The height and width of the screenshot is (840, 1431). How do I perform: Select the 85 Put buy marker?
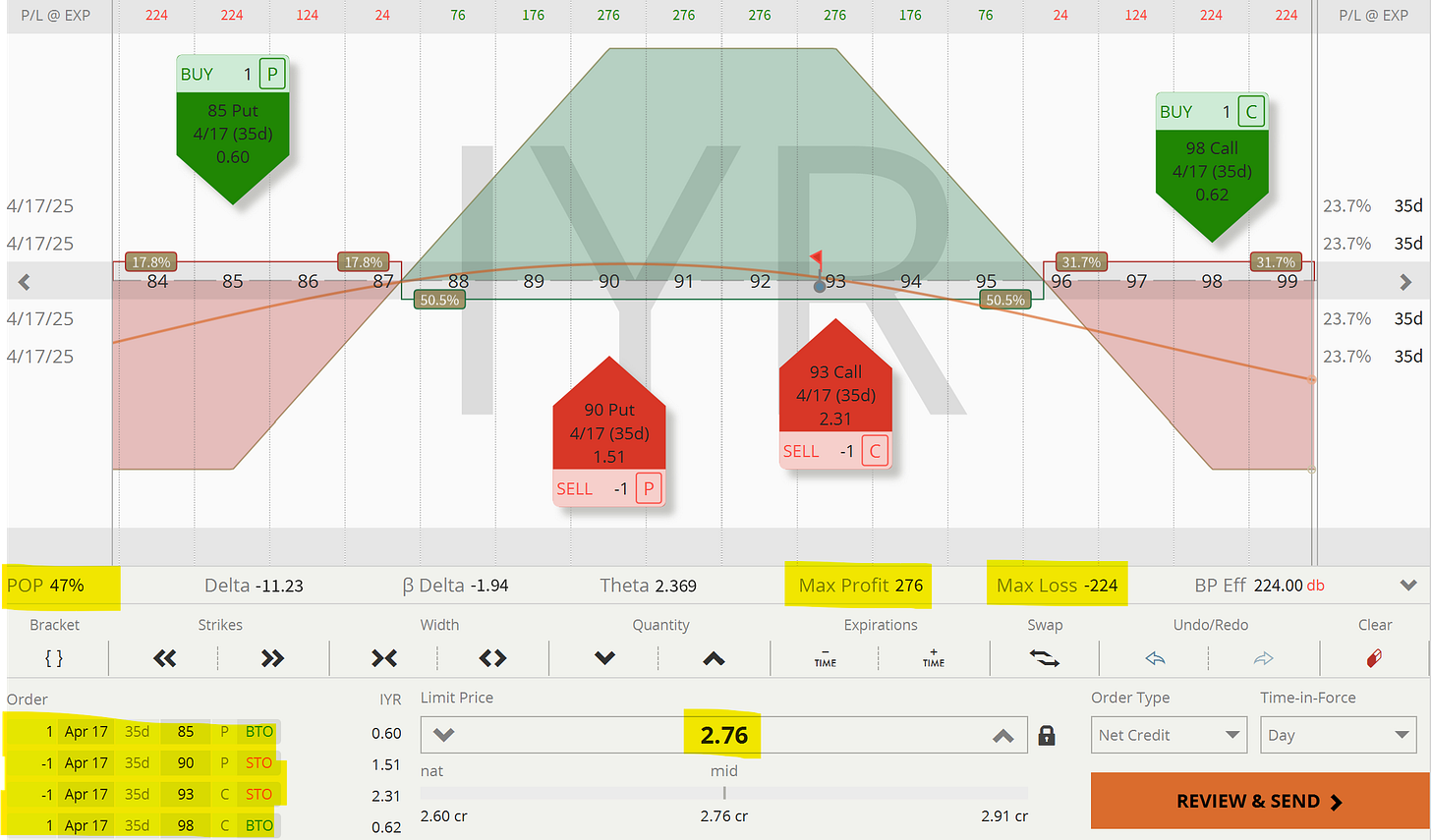233,129
